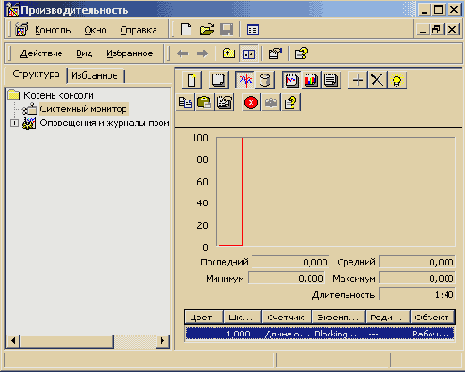
Task: Click the MMC console icon beside the Консоль menu
Action: (x=22, y=30)
